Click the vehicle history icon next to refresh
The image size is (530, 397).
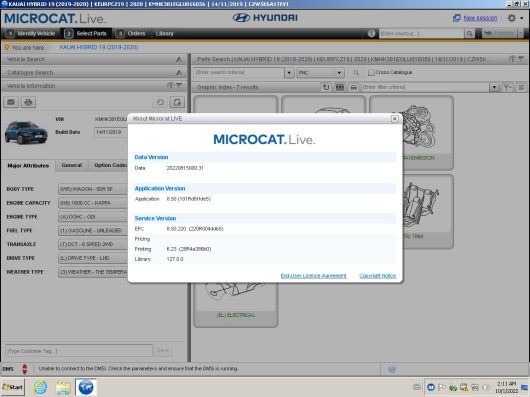click(177, 102)
